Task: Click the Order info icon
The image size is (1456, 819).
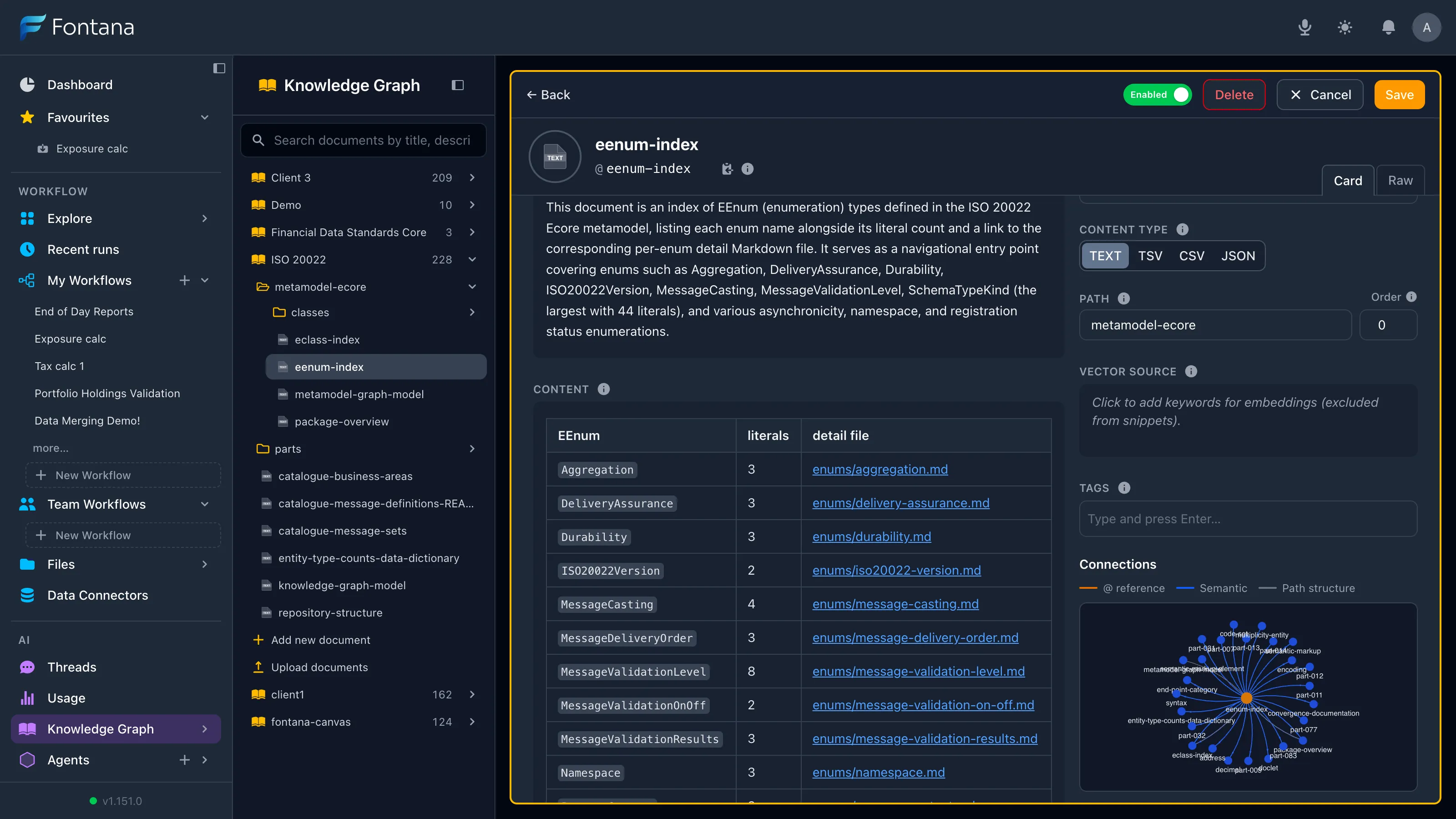Action: pos(1411,297)
